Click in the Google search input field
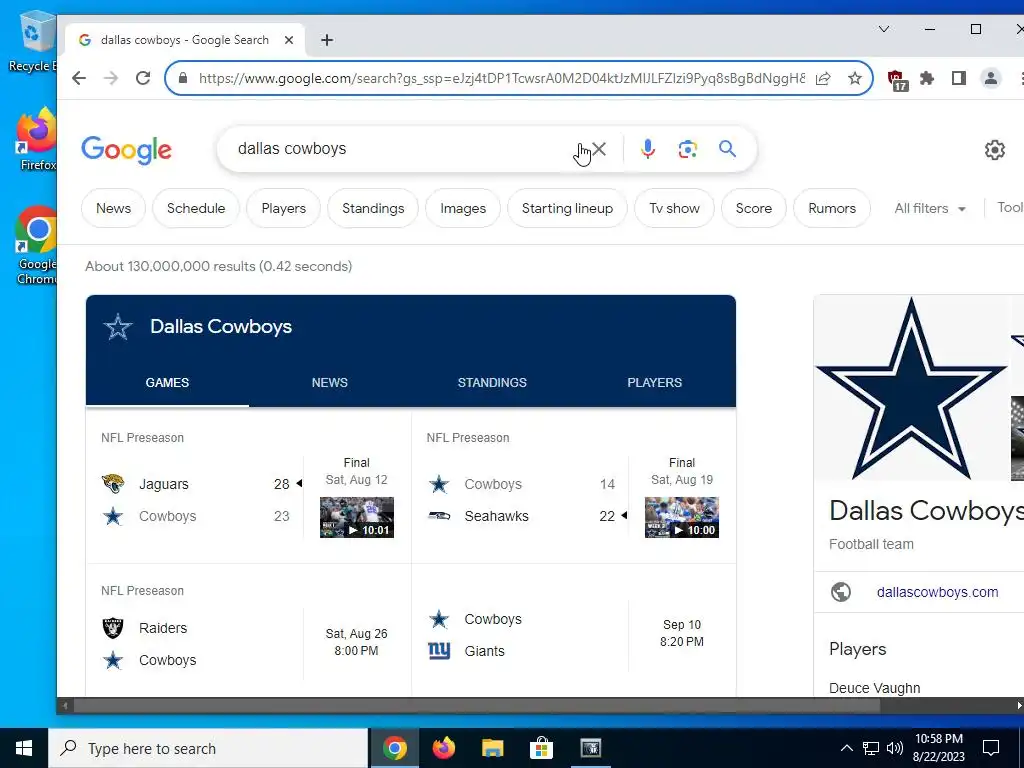The width and height of the screenshot is (1024, 768). pyautogui.click(x=398, y=149)
